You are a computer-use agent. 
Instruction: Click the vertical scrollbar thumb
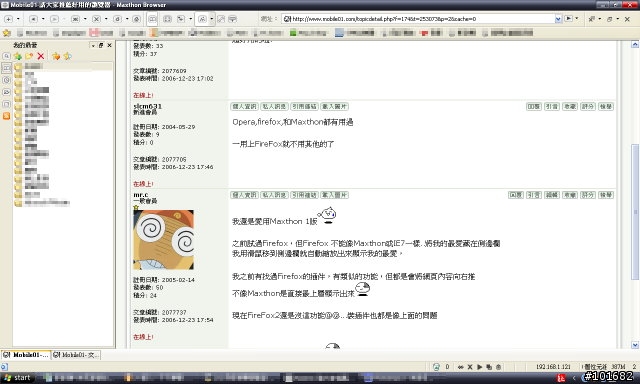pyautogui.click(x=635, y=212)
